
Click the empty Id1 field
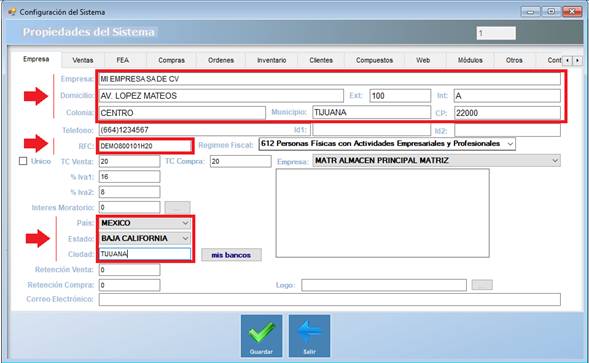(372, 130)
